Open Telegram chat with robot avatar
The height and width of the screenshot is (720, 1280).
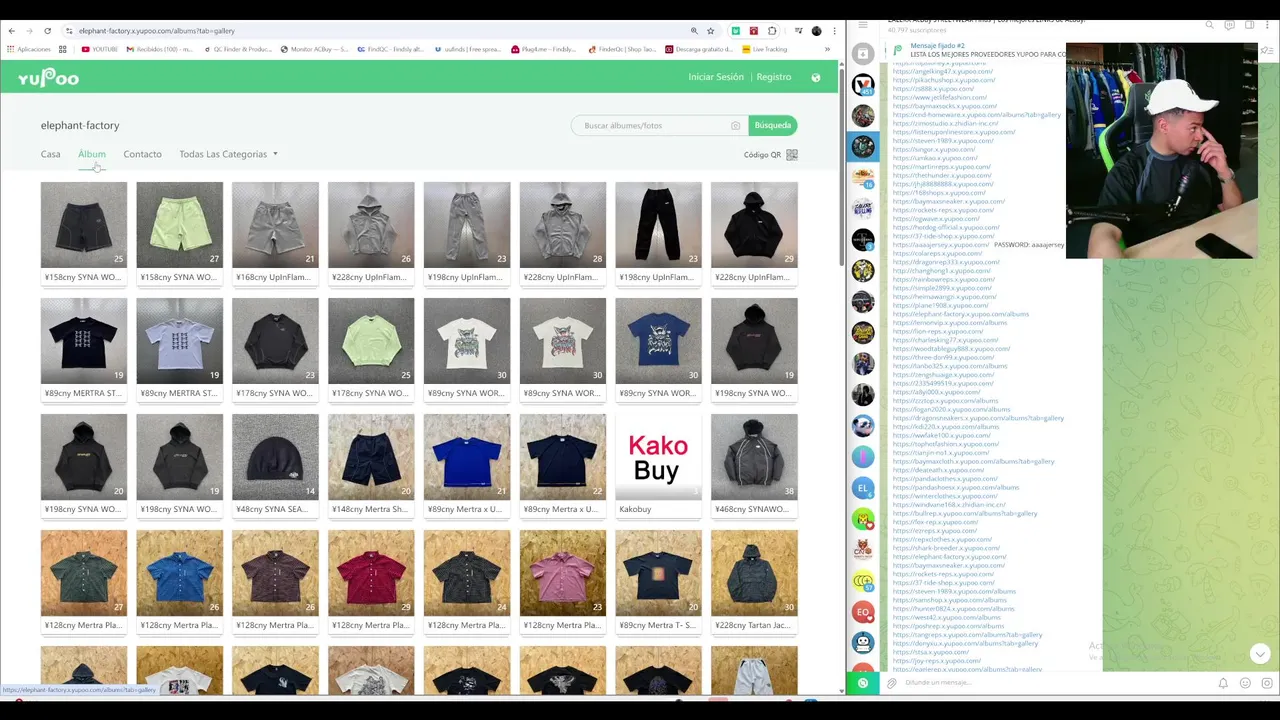click(x=863, y=643)
